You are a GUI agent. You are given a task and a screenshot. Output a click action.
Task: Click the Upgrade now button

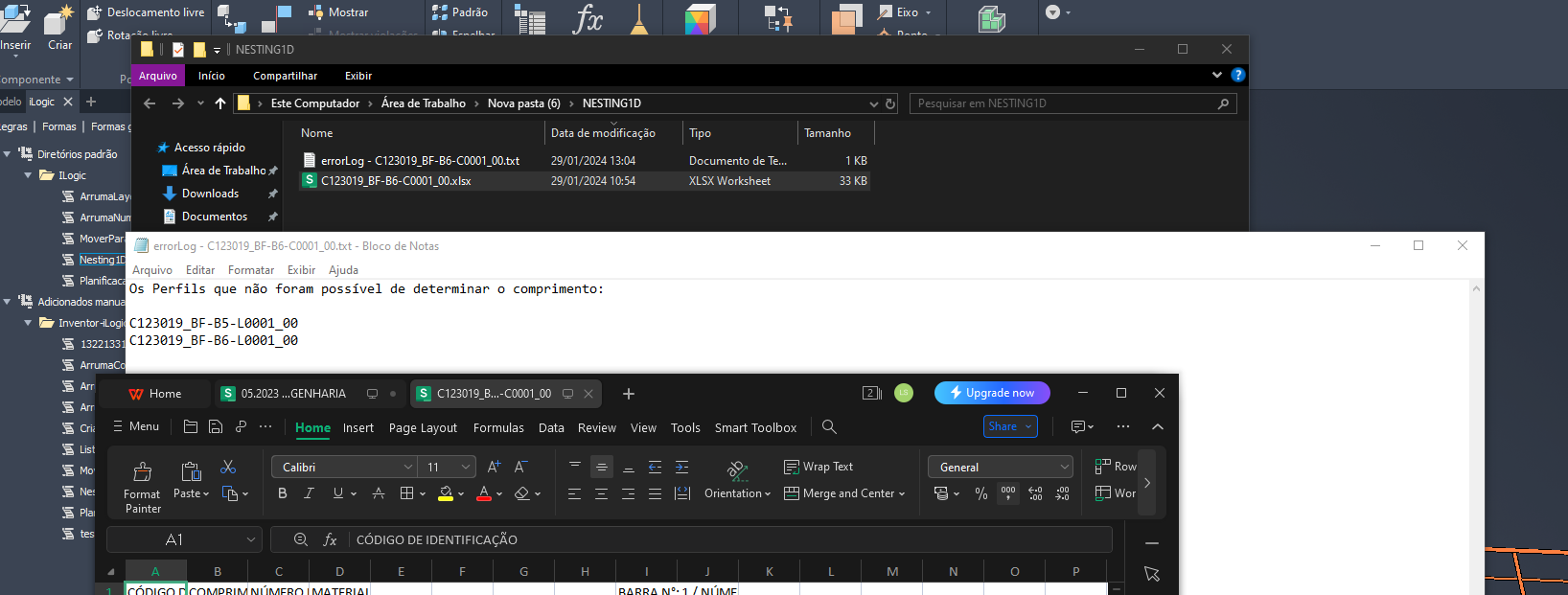[x=992, y=393]
